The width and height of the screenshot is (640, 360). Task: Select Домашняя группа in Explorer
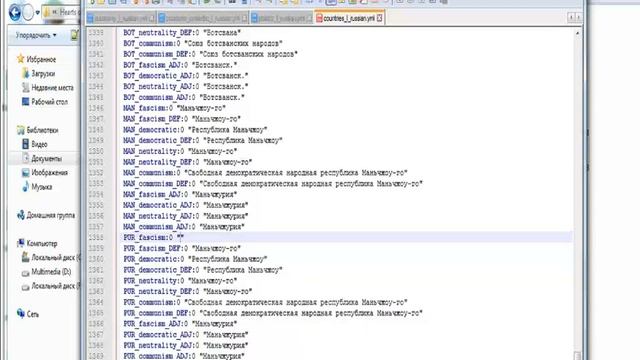click(46, 215)
